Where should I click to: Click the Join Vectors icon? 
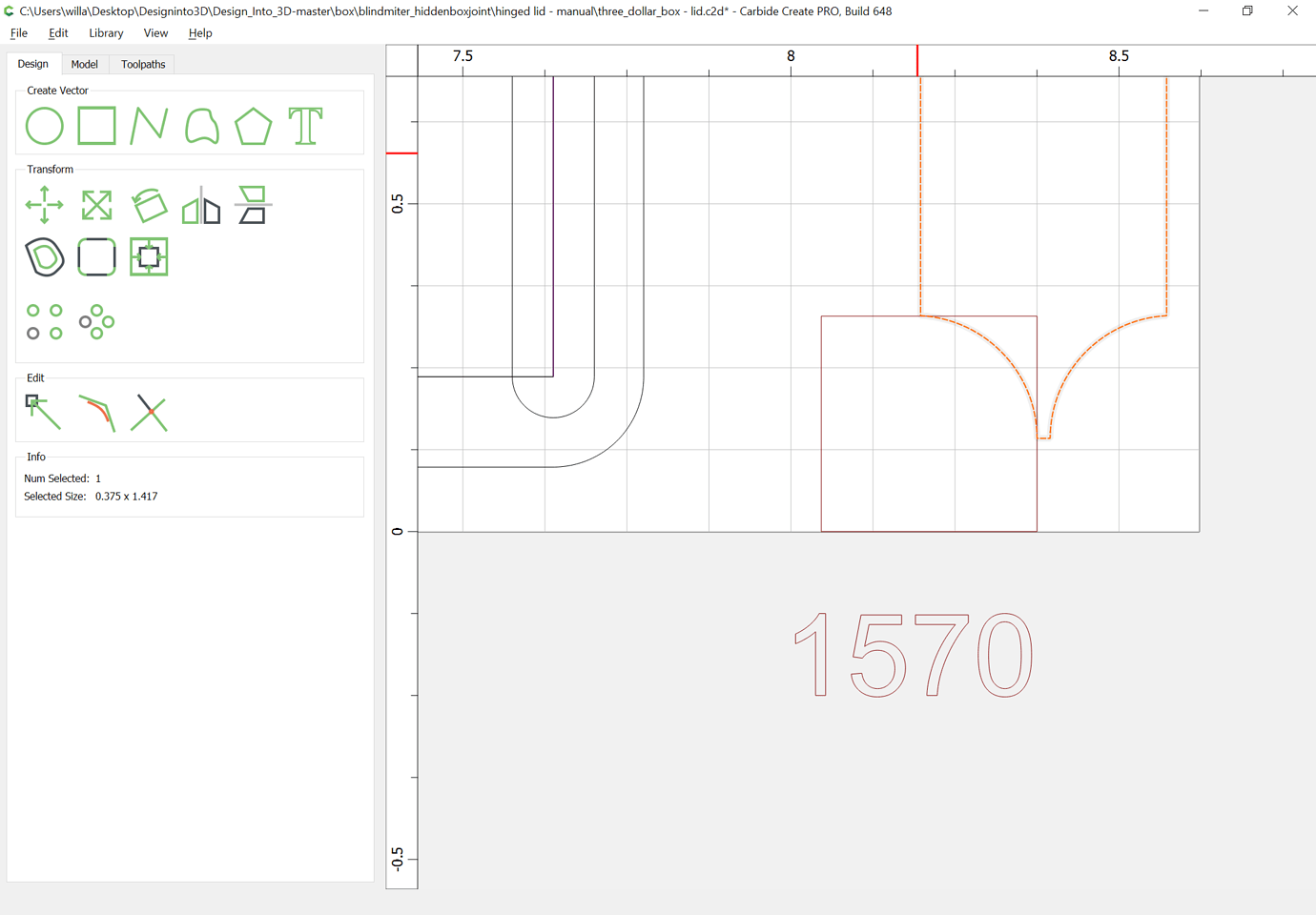96,413
